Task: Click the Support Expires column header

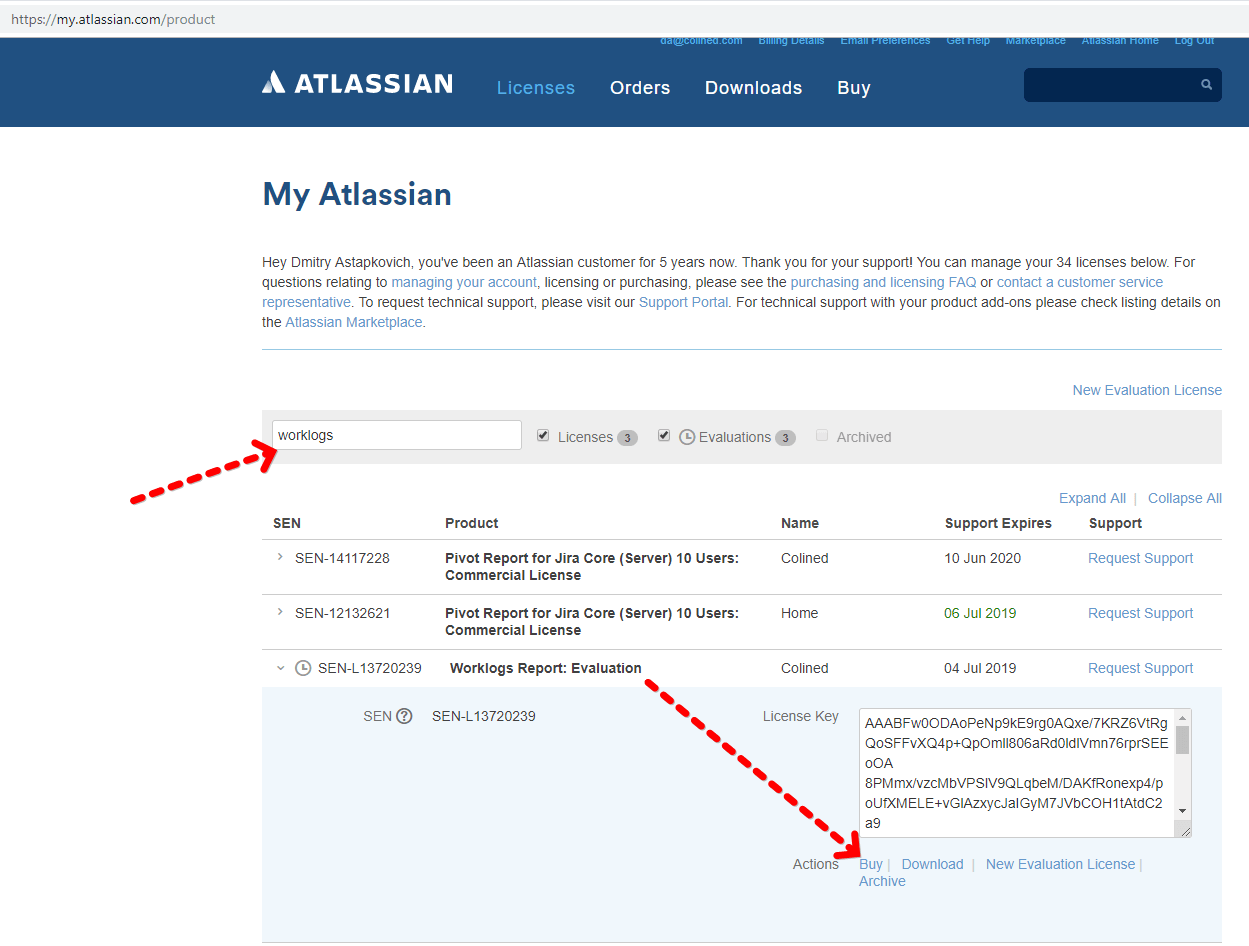Action: 998,523
